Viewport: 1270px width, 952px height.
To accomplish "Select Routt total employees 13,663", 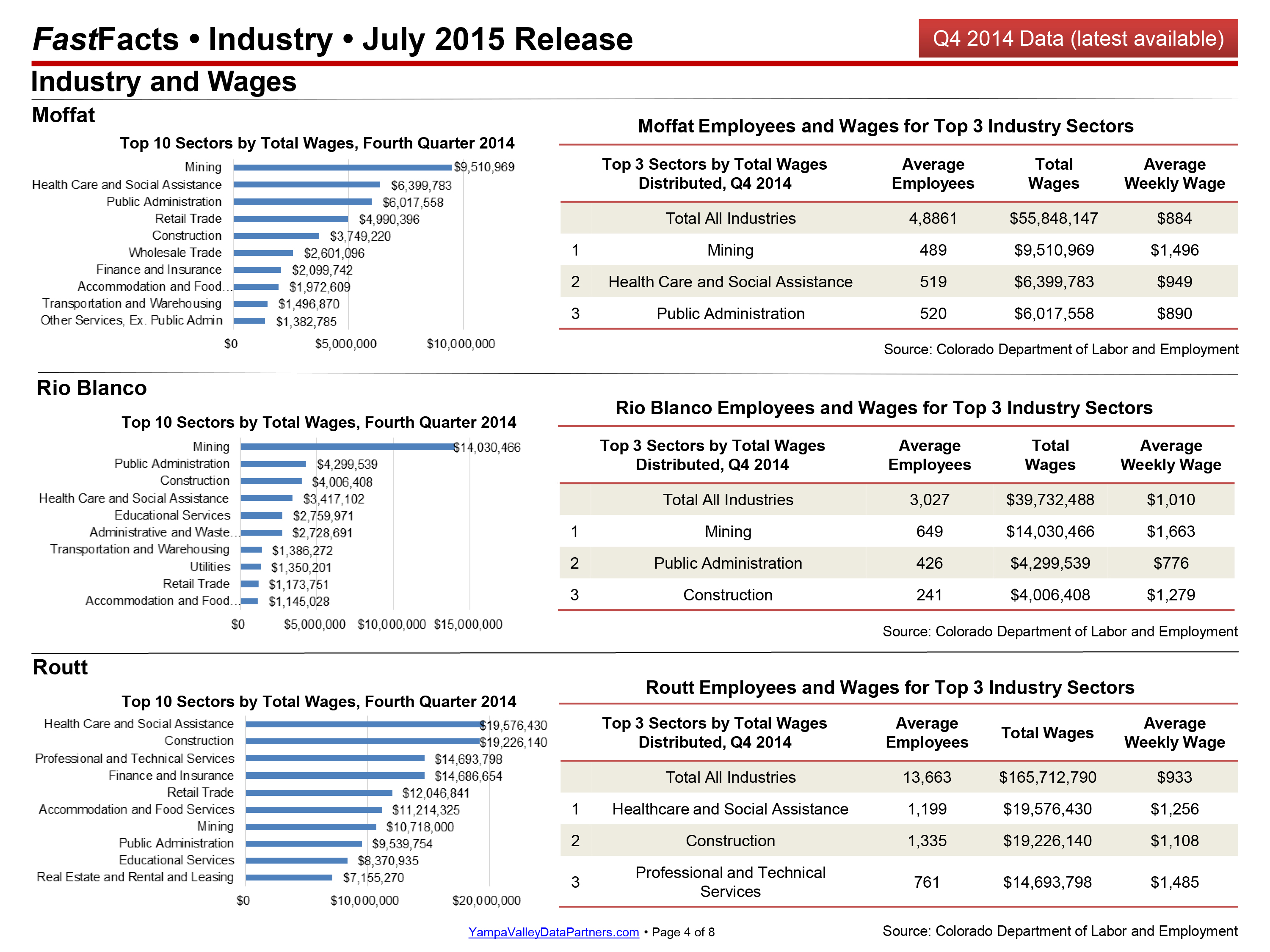I will coord(927,778).
